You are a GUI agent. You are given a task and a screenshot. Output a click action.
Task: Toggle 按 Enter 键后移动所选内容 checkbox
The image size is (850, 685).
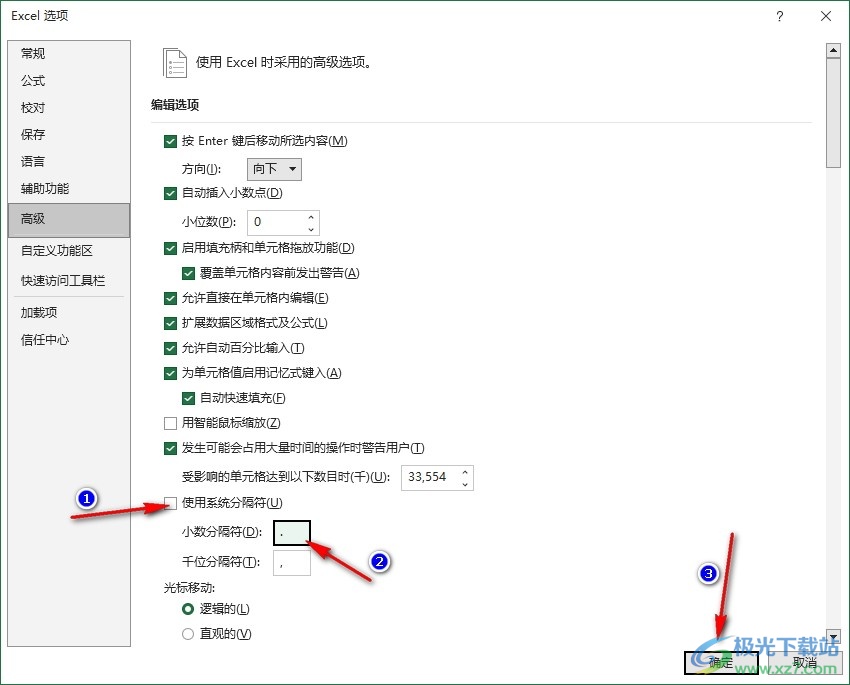pos(170,141)
